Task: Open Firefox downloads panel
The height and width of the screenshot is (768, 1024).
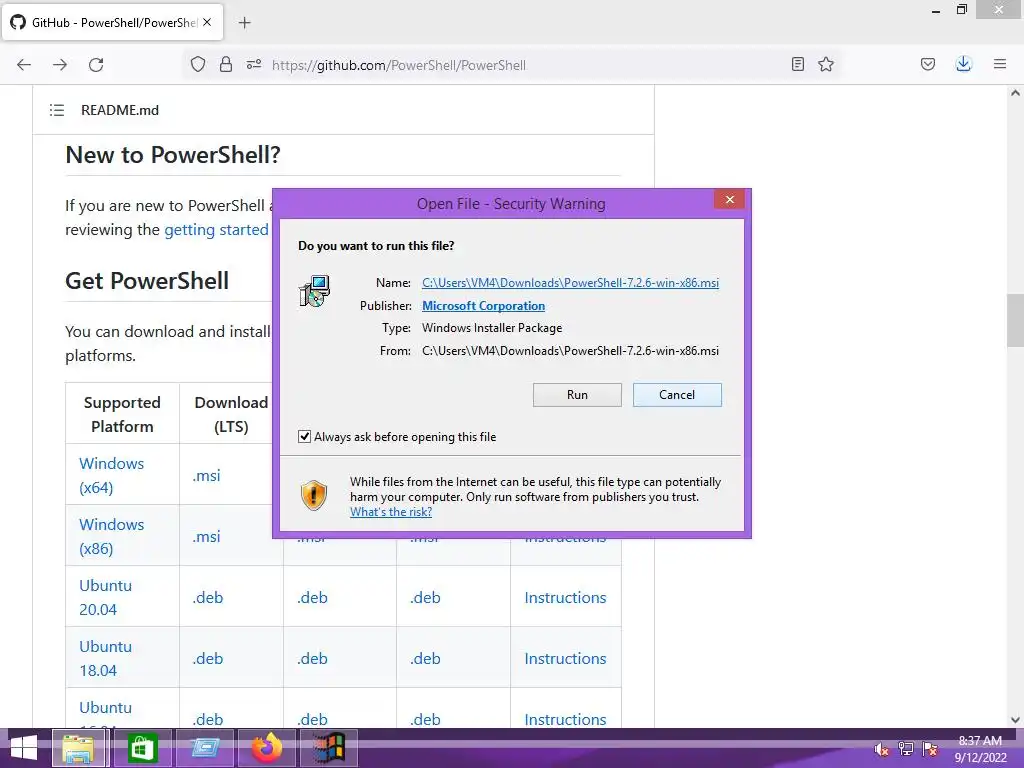Action: pos(963,64)
